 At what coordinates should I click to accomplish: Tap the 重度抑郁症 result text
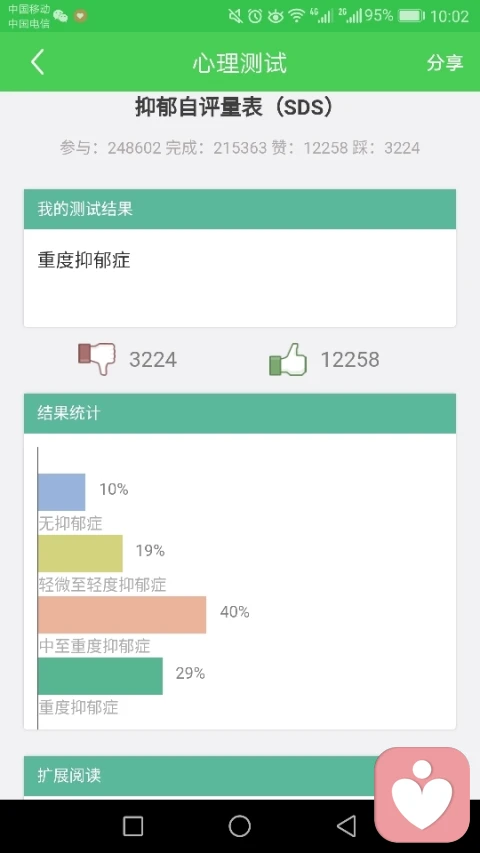(84, 260)
